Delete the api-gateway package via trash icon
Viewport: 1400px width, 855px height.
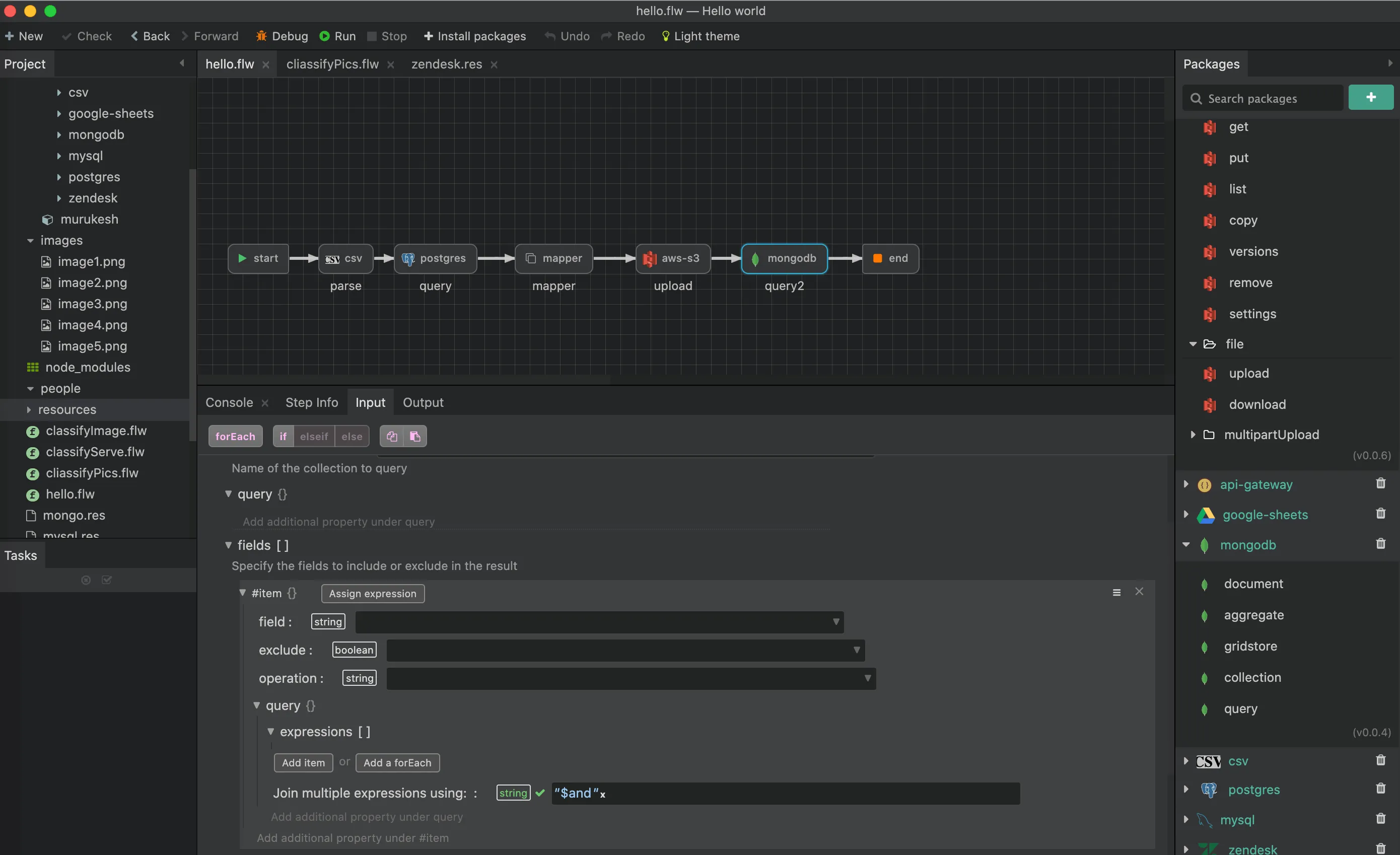(1380, 483)
